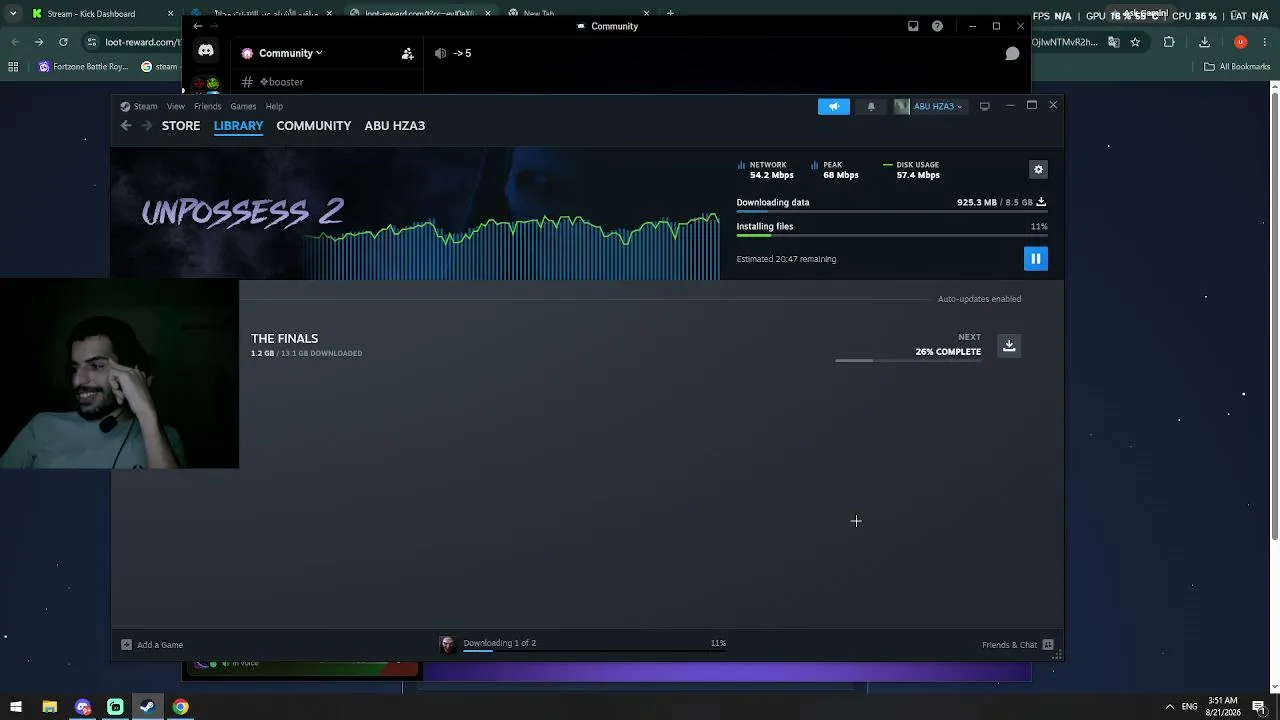Click the voice channel speaker icon in Discord
Viewport: 1280px width, 720px height.
pyautogui.click(x=440, y=53)
